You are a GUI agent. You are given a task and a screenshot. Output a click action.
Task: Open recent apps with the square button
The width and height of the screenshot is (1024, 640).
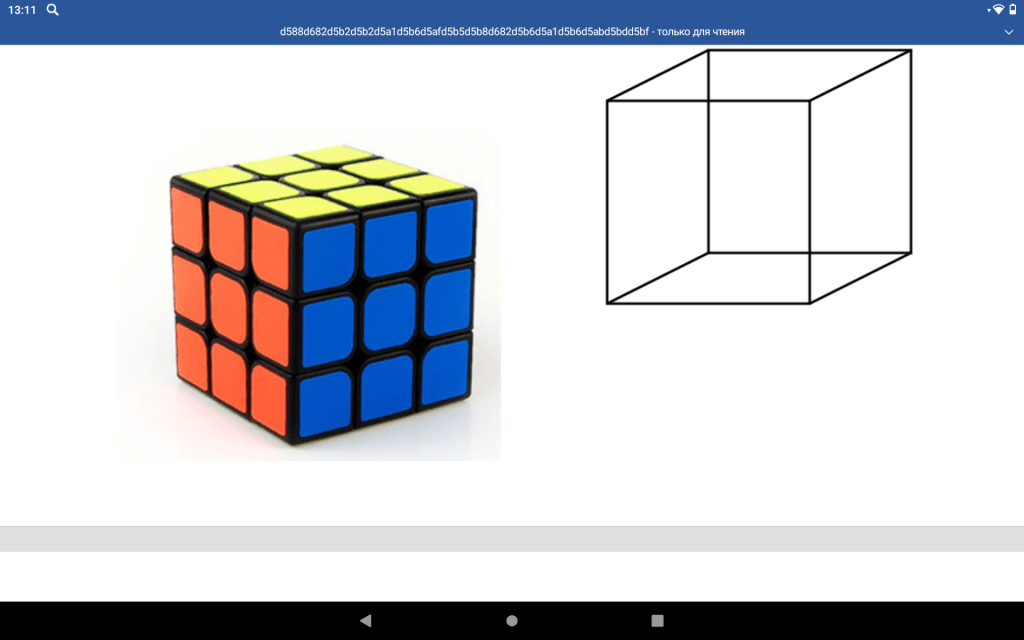pyautogui.click(x=657, y=621)
